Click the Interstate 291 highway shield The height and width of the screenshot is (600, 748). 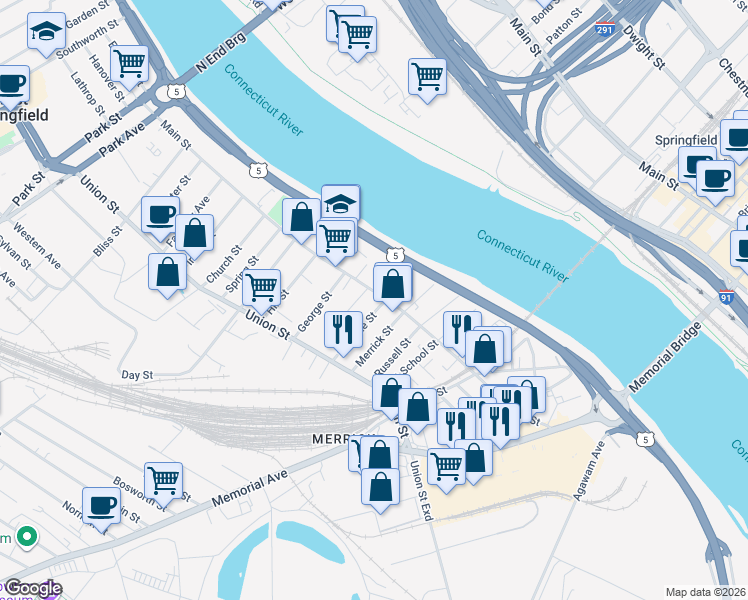604,30
